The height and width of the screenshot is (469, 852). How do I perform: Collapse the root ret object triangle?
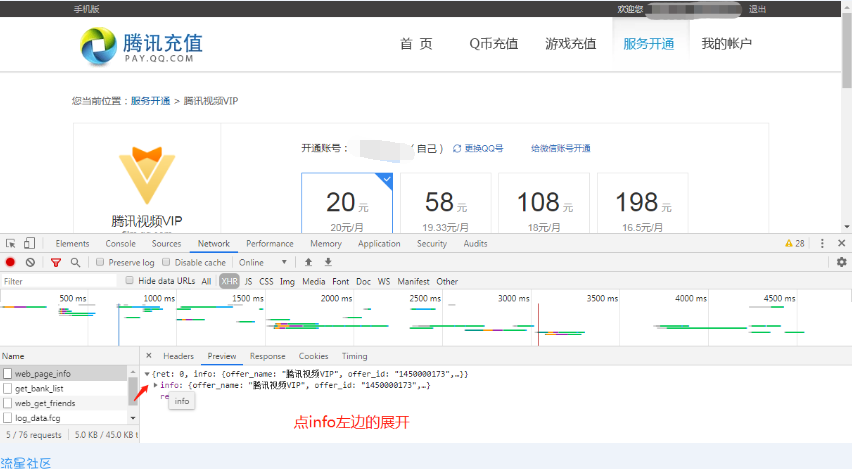pos(147,374)
